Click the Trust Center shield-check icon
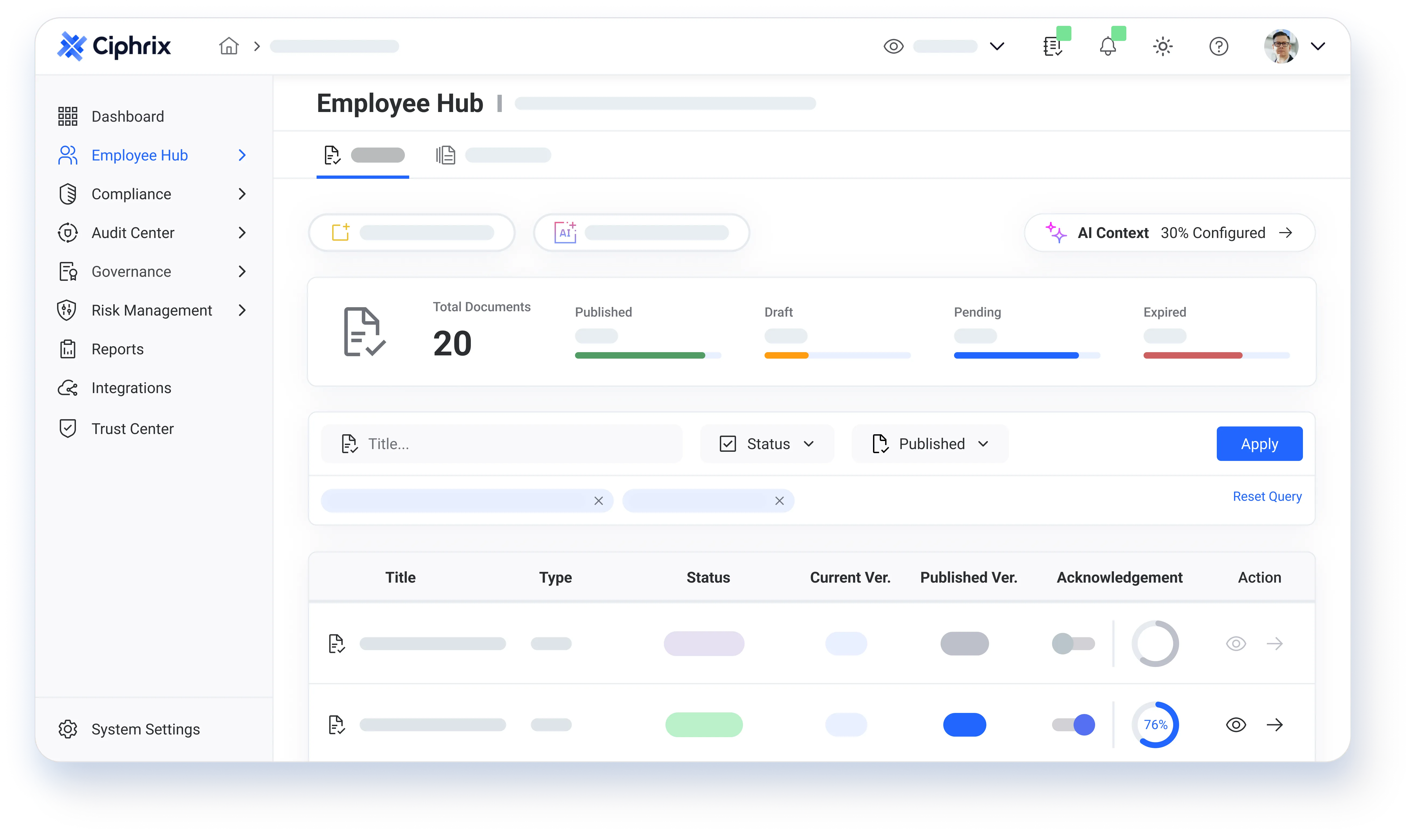This screenshot has height=840, width=1416. point(67,429)
